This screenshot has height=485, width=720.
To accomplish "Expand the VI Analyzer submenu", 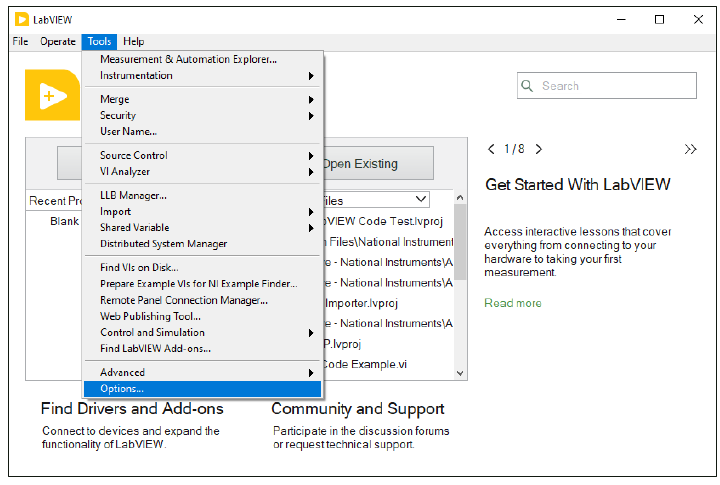I will 202,172.
